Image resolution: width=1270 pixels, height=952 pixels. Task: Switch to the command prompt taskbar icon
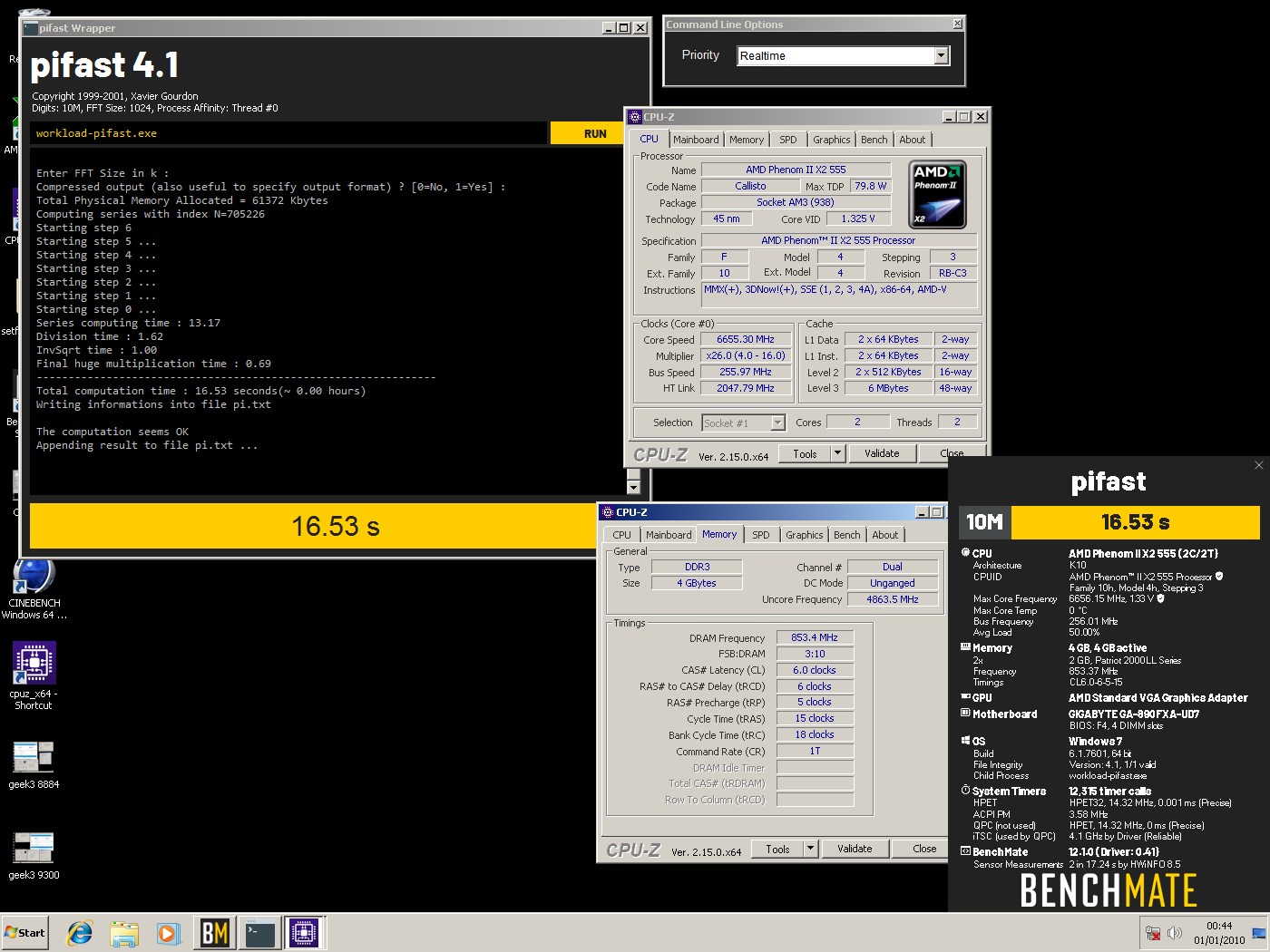click(259, 932)
